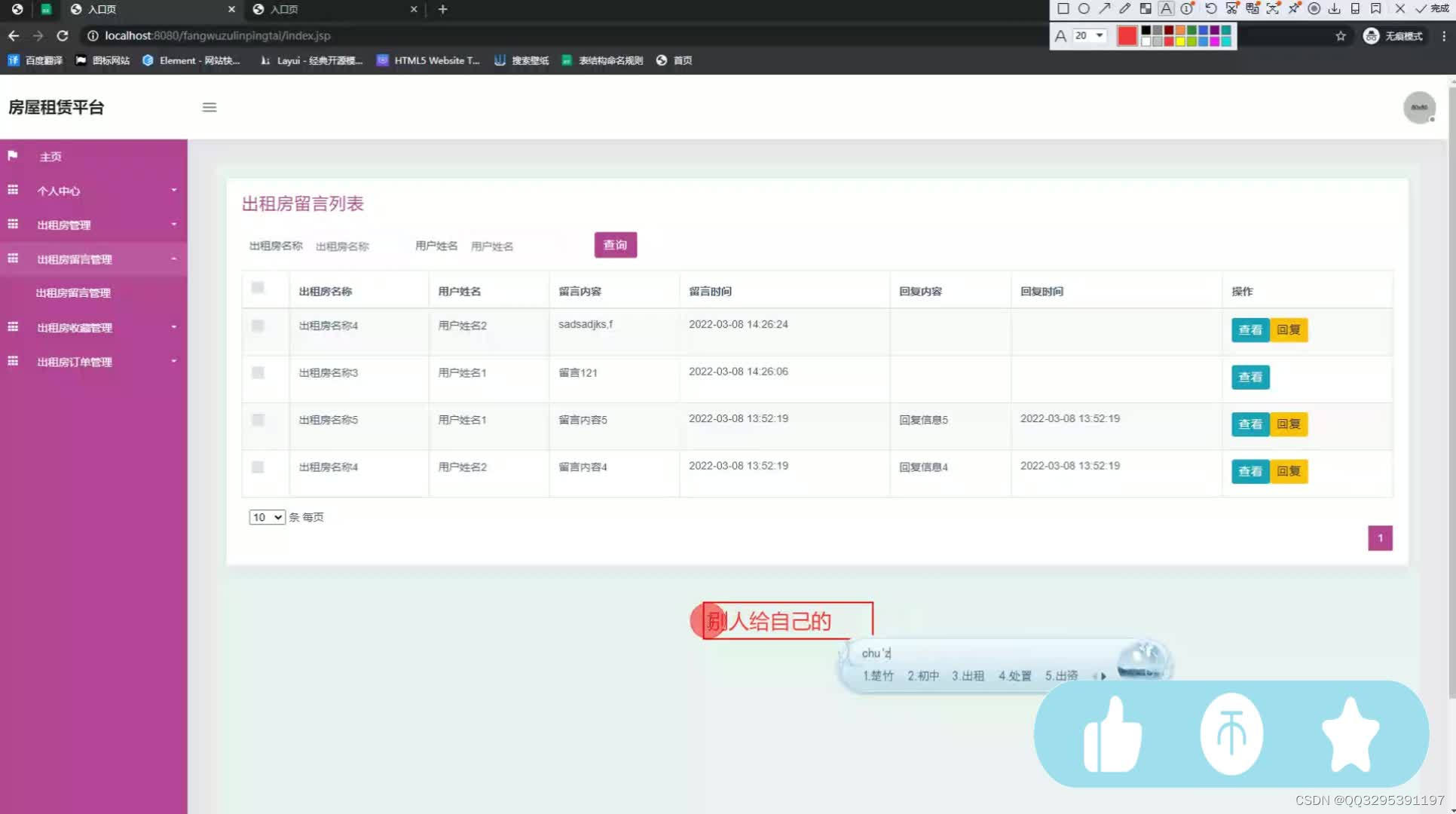Switch to the second 入口页 browser tab

[286, 10]
